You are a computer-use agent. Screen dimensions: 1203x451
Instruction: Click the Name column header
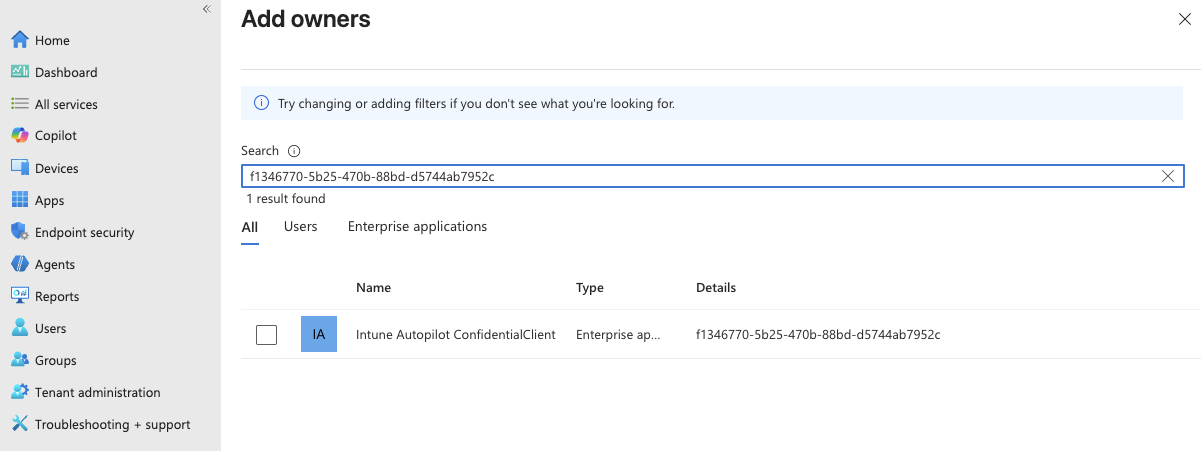(x=373, y=288)
